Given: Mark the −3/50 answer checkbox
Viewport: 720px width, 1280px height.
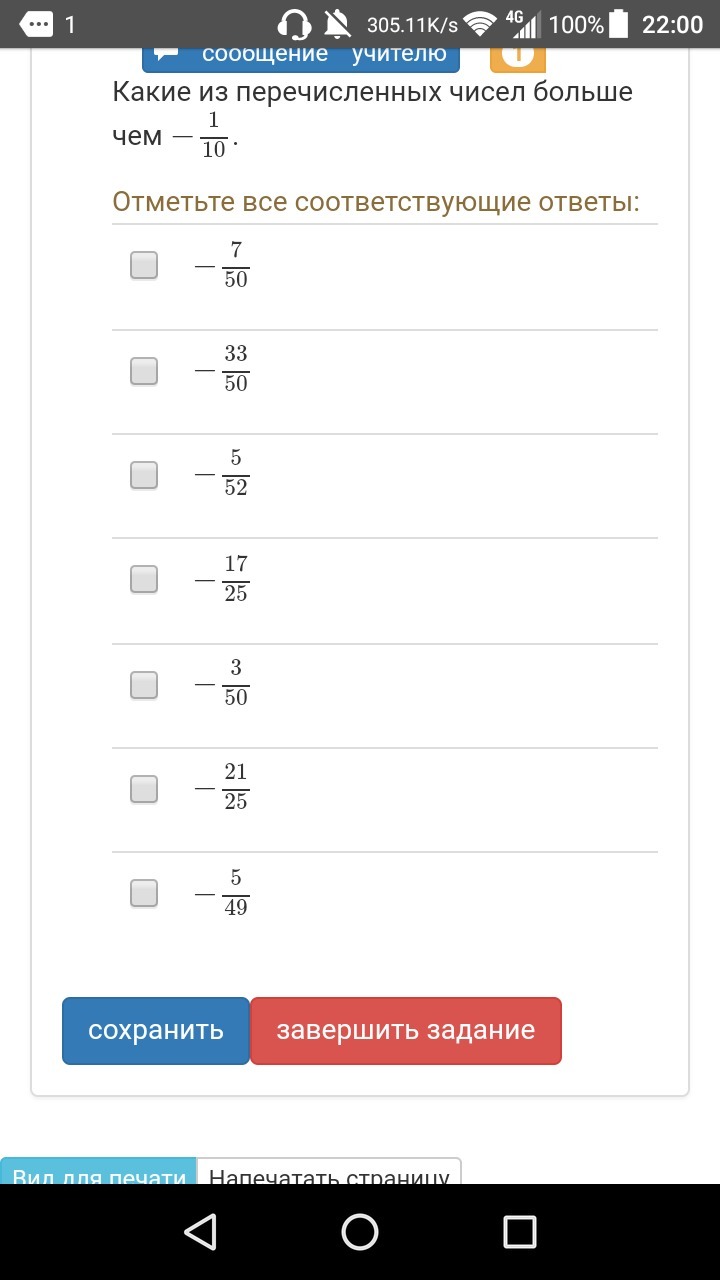Looking at the screenshot, I should [144, 685].
